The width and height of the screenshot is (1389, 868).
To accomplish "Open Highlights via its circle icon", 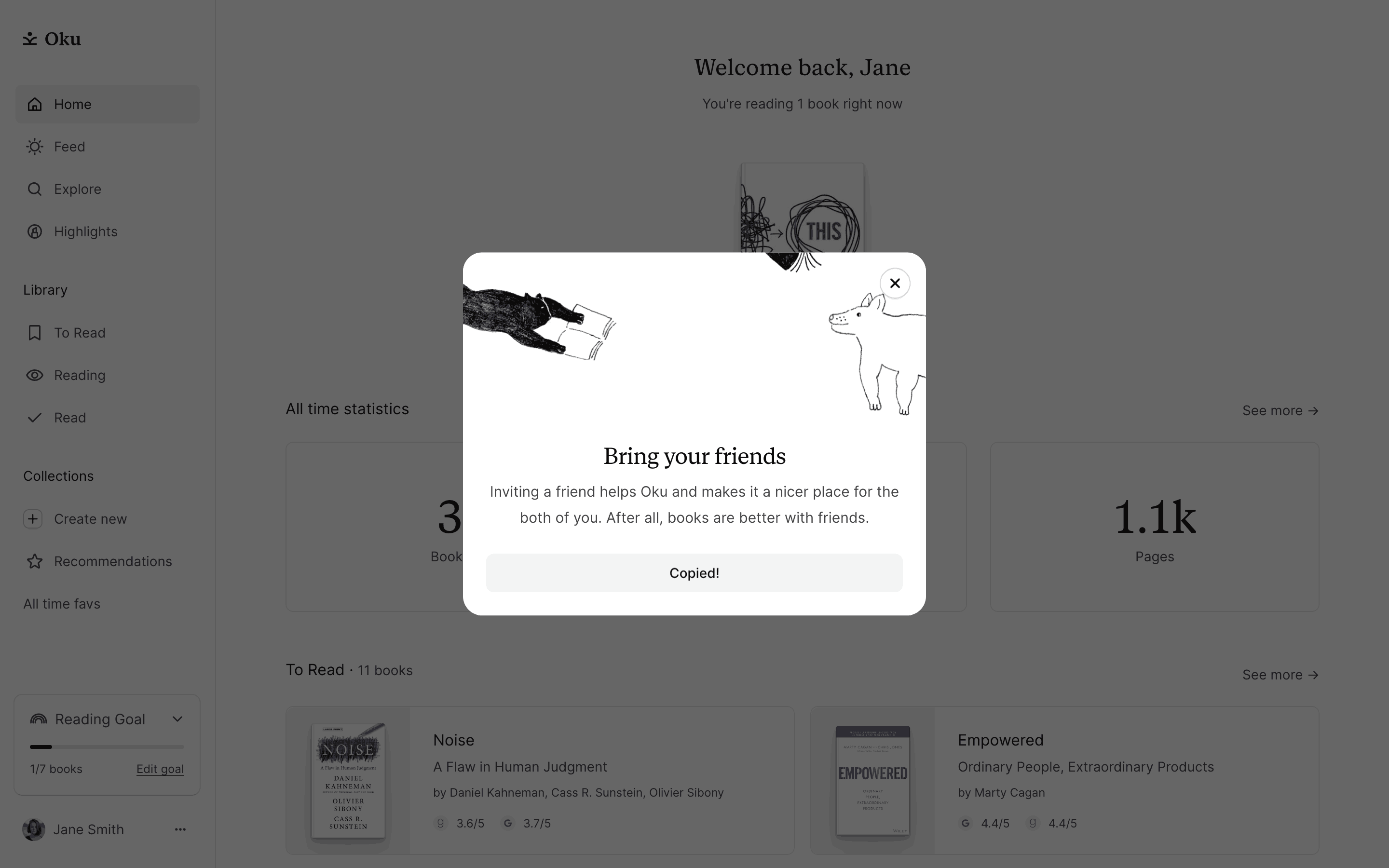I will pyautogui.click(x=35, y=231).
